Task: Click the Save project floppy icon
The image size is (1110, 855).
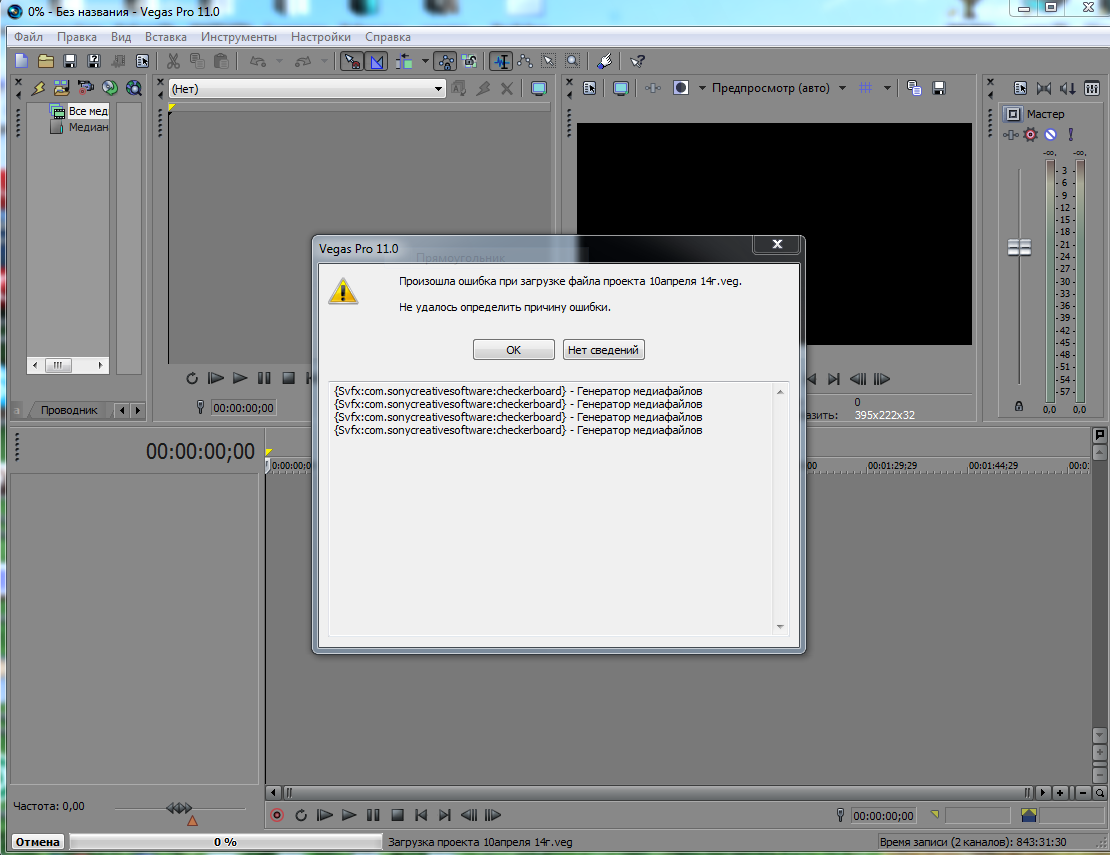Action: pos(69,62)
